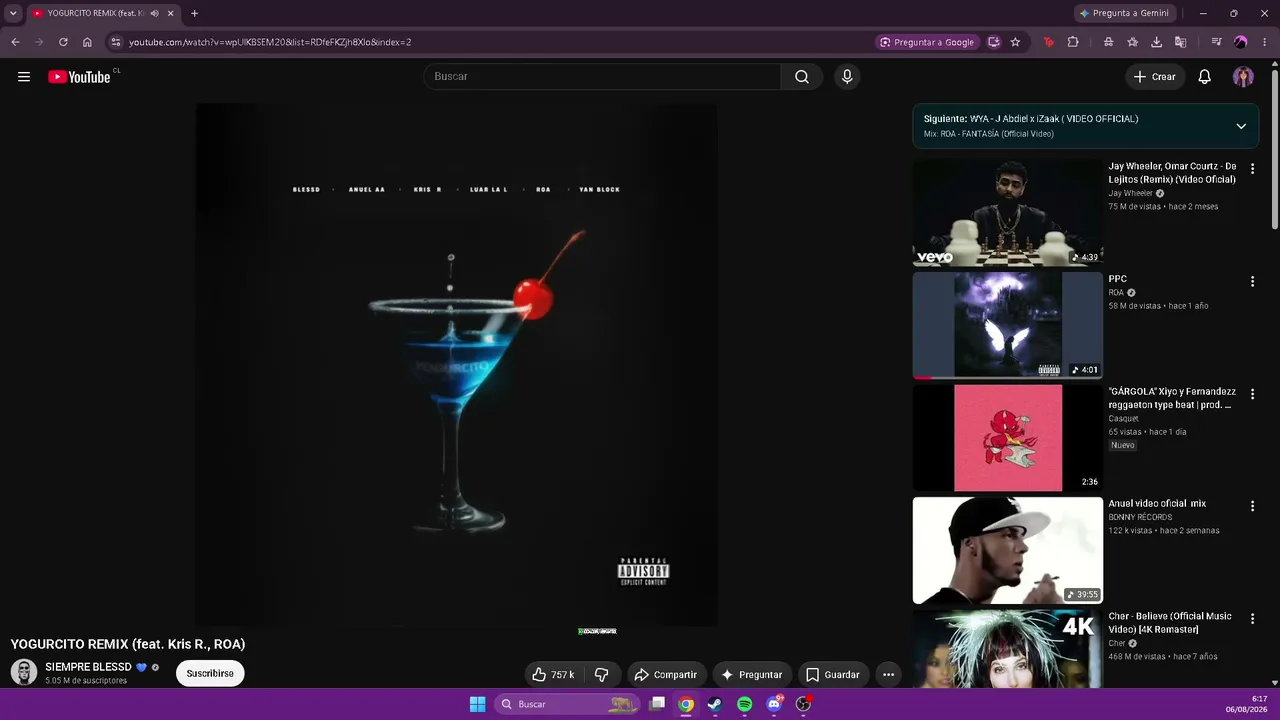
Task: Open options for Cher Believe video
Action: tap(1252, 619)
